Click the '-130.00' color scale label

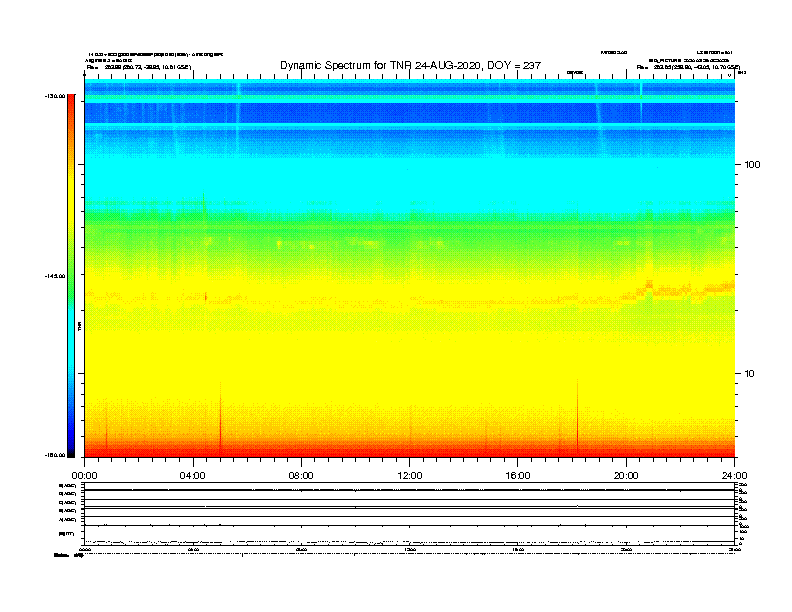point(56,96)
